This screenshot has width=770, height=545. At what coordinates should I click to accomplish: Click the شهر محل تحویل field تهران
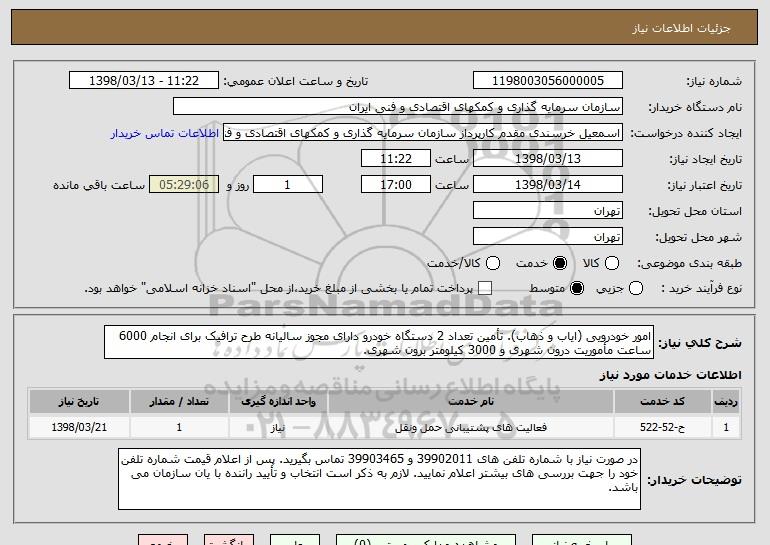(x=548, y=237)
